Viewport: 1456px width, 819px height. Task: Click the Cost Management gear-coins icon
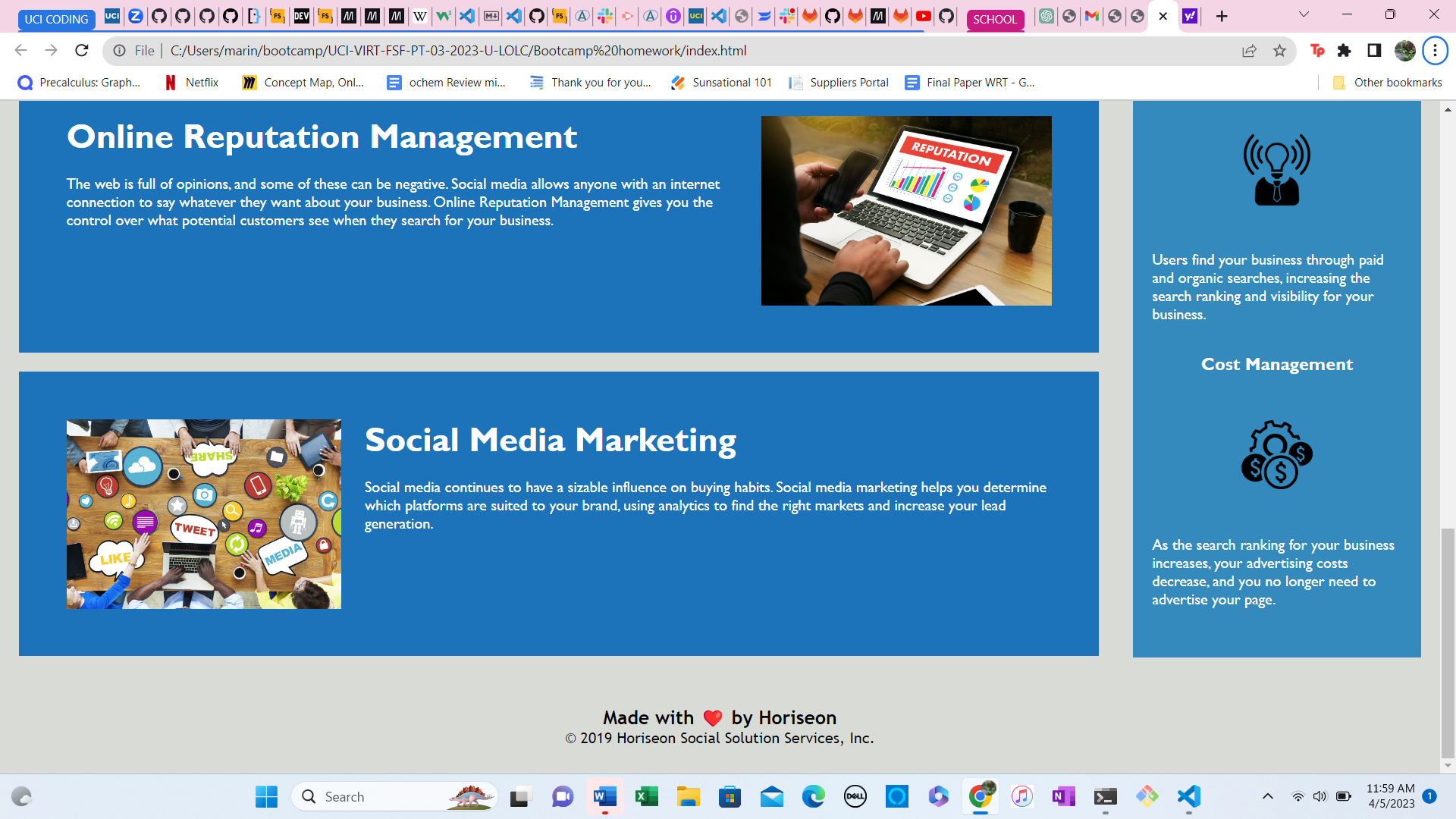click(x=1276, y=454)
